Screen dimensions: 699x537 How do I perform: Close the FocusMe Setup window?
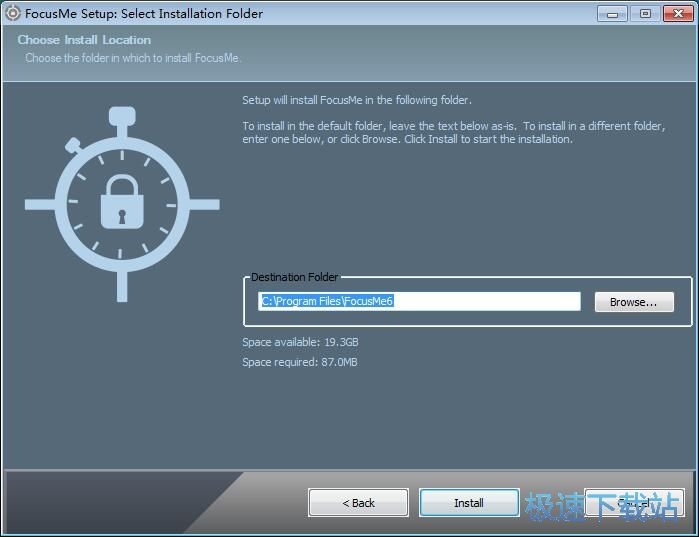678,14
